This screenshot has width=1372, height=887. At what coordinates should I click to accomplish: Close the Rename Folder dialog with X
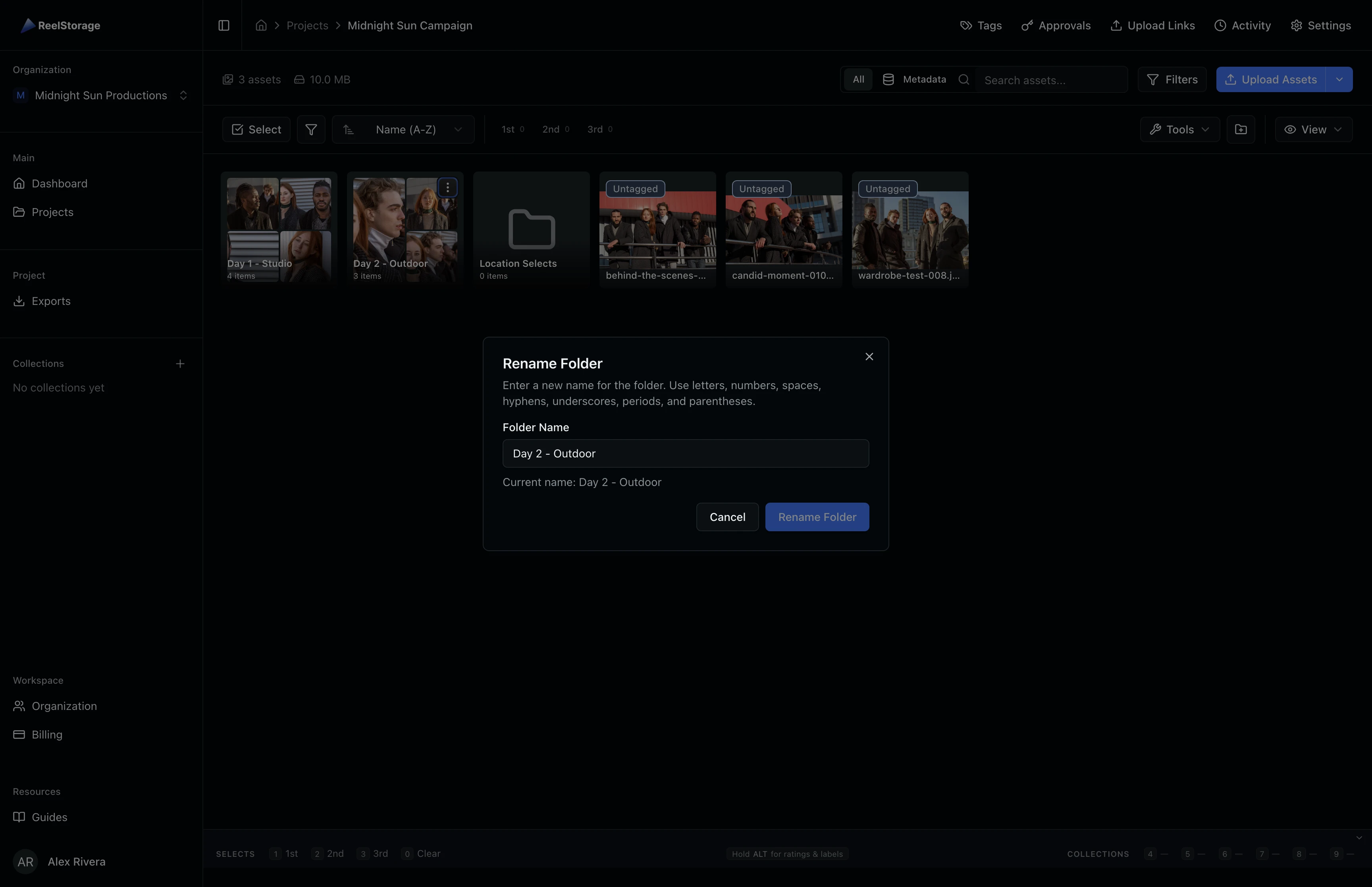tap(869, 357)
